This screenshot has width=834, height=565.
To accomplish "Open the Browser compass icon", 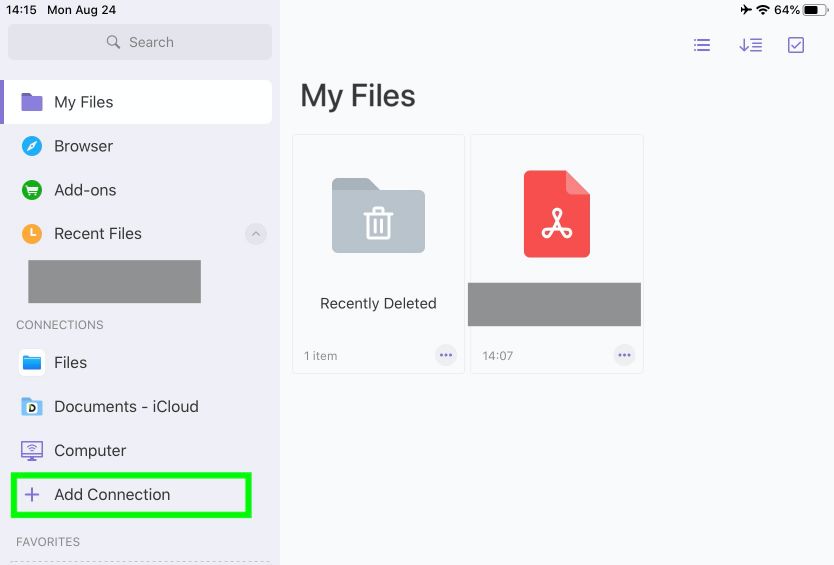I will point(32,146).
